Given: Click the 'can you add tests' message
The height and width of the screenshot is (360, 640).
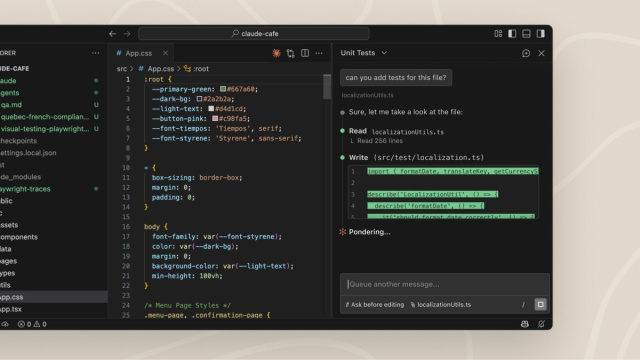Looking at the screenshot, I should [396, 78].
